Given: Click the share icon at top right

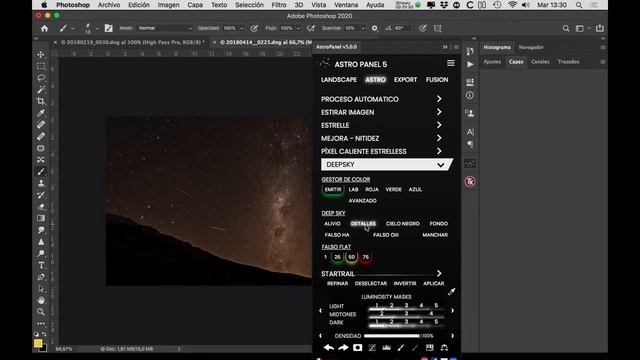Looking at the screenshot, I should (600, 28).
